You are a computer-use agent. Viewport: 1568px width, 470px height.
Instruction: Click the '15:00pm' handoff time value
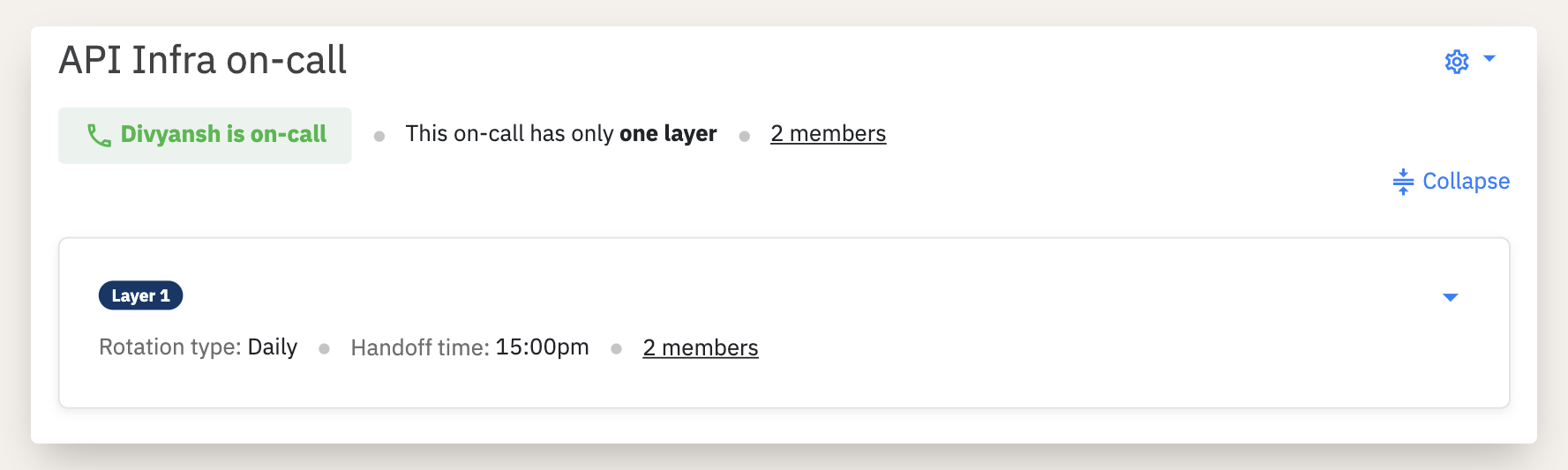click(x=542, y=347)
